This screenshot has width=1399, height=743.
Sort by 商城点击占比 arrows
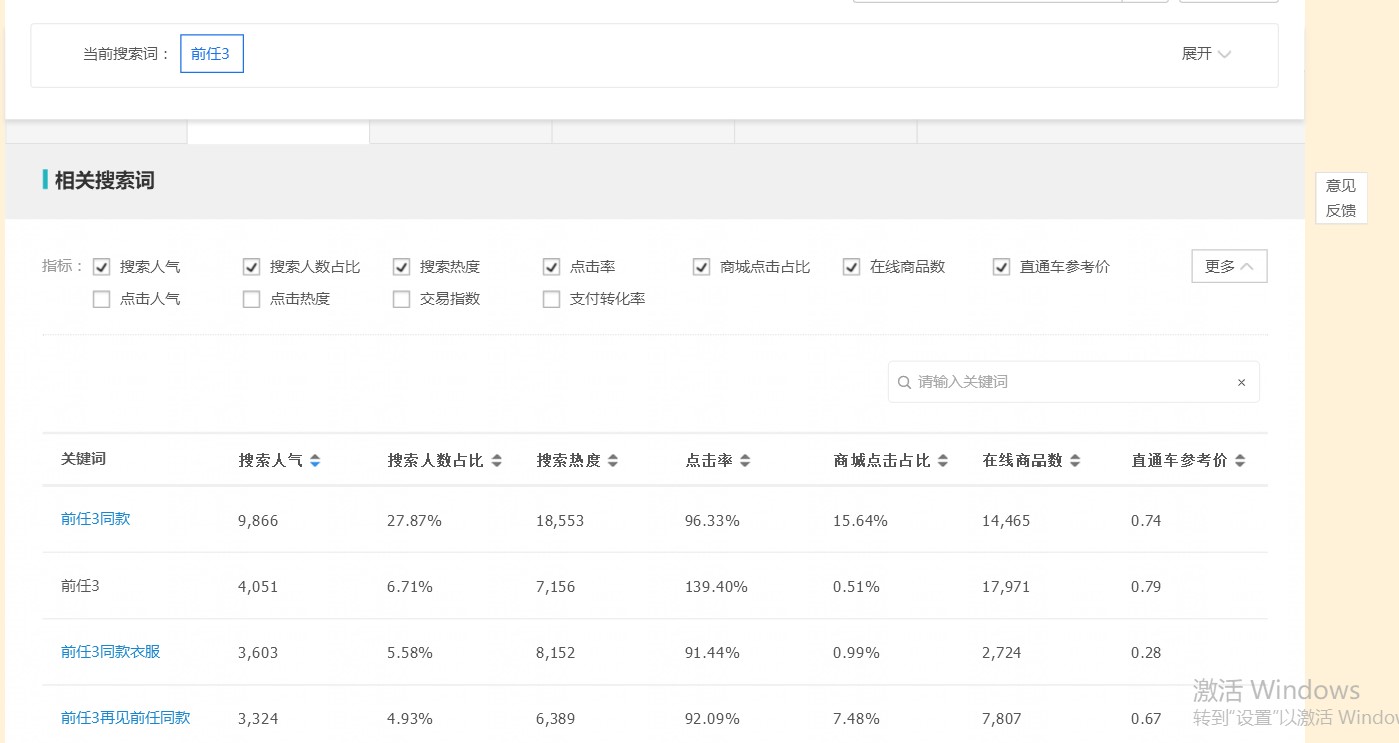941,460
